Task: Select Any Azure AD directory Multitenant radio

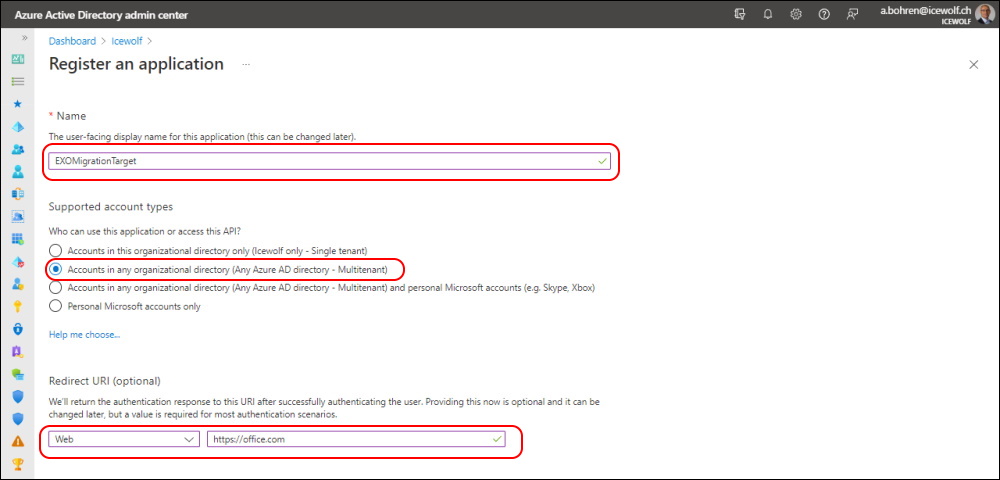Action: pyautogui.click(x=56, y=270)
